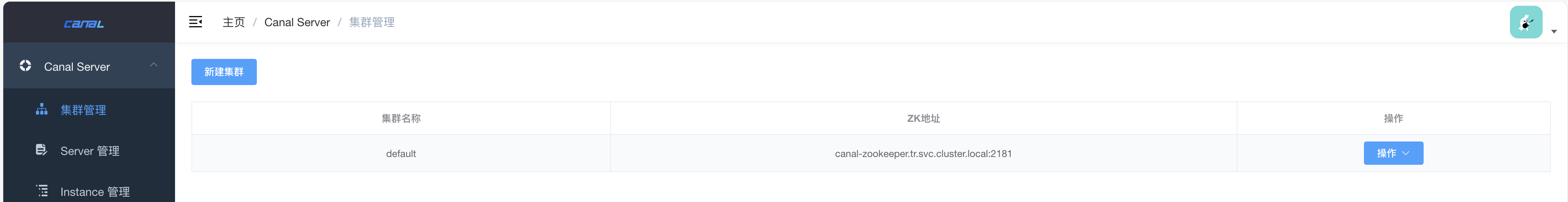Image resolution: width=1568 pixels, height=202 pixels.
Task: Go to the Instance 管理 menu item
Action: pos(95,192)
